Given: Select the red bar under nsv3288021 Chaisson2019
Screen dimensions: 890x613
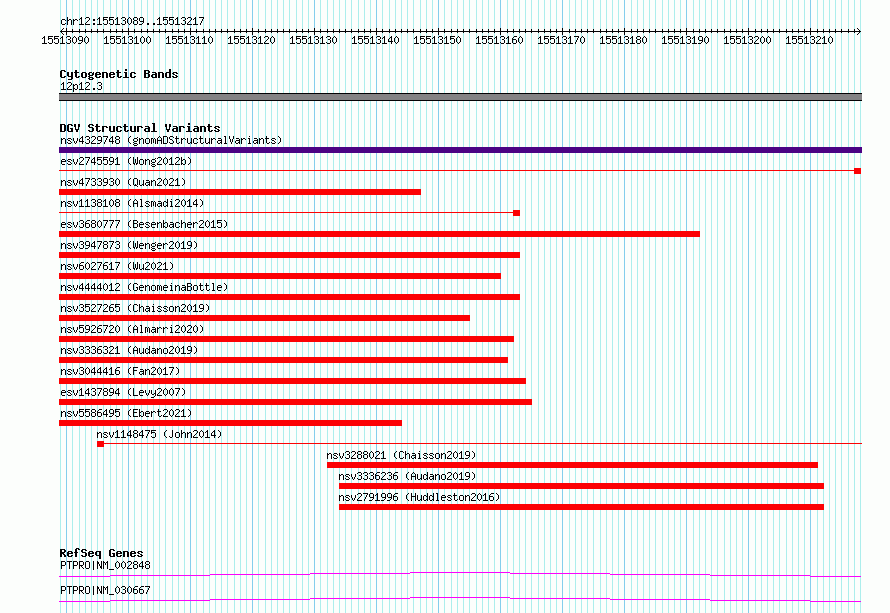Looking at the screenshot, I should [x=572, y=465].
